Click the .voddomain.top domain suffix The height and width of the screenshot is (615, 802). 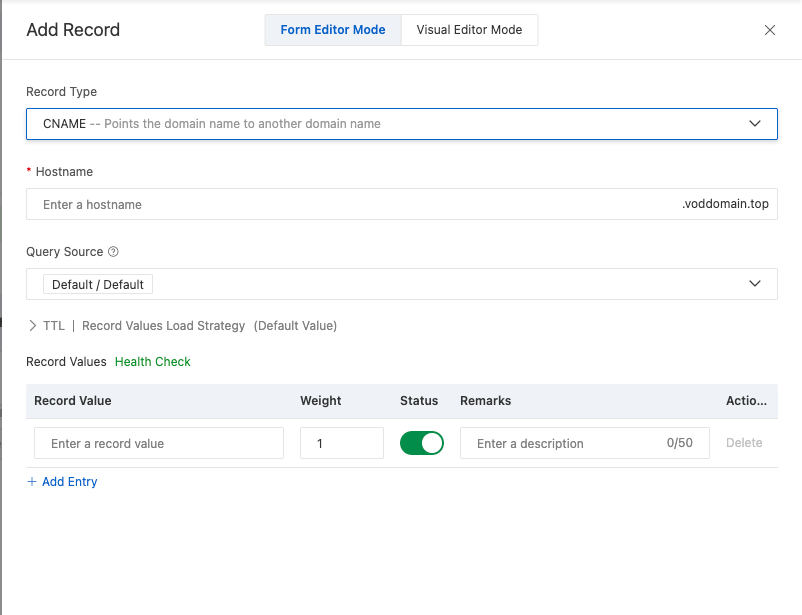[725, 205]
